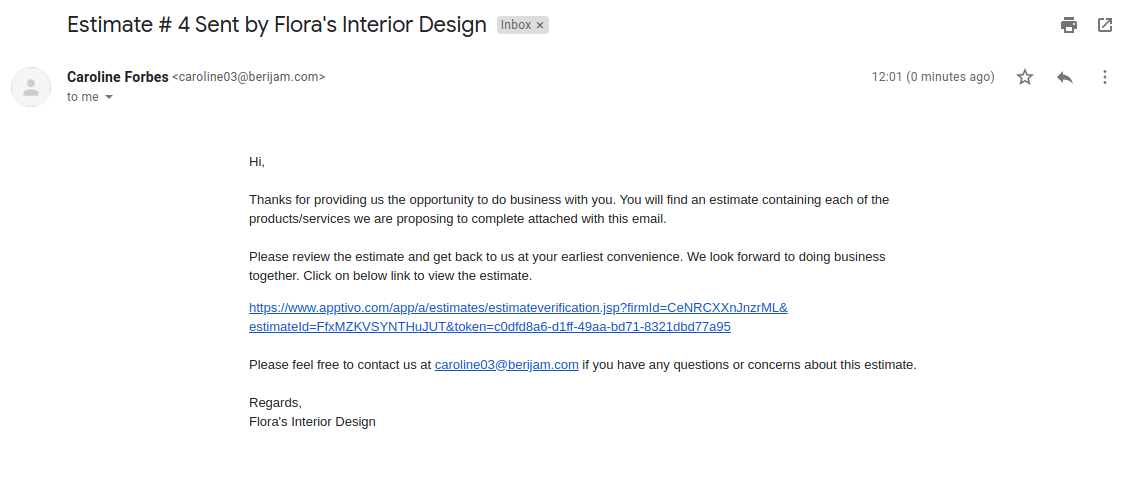Expand recipient details arrow beside "to me"
Viewport: 1130px width, 479px height.
coord(109,97)
